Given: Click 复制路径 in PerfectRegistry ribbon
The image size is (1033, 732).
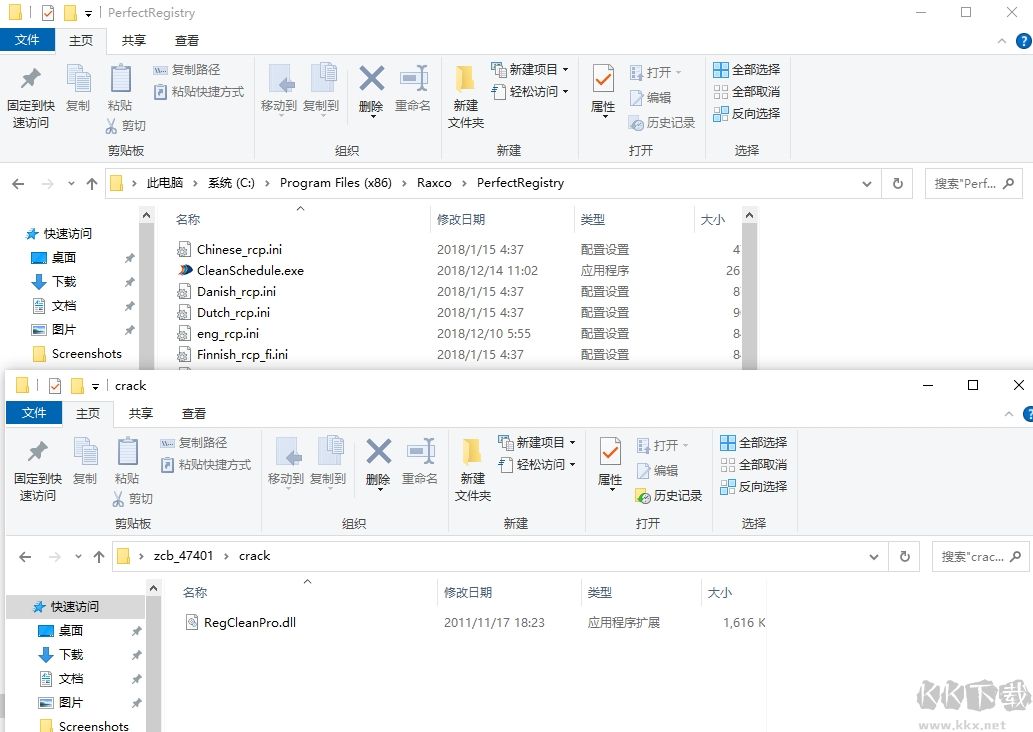Looking at the screenshot, I should click(187, 70).
